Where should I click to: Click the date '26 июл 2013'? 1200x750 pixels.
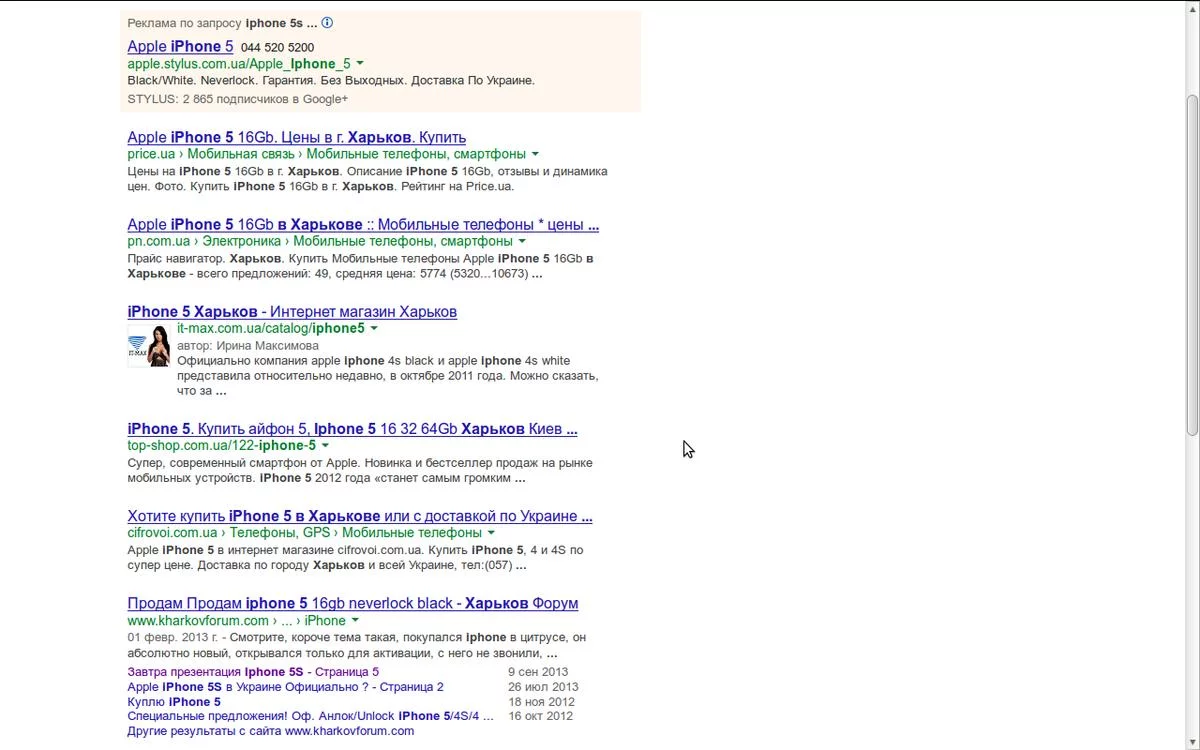point(543,687)
